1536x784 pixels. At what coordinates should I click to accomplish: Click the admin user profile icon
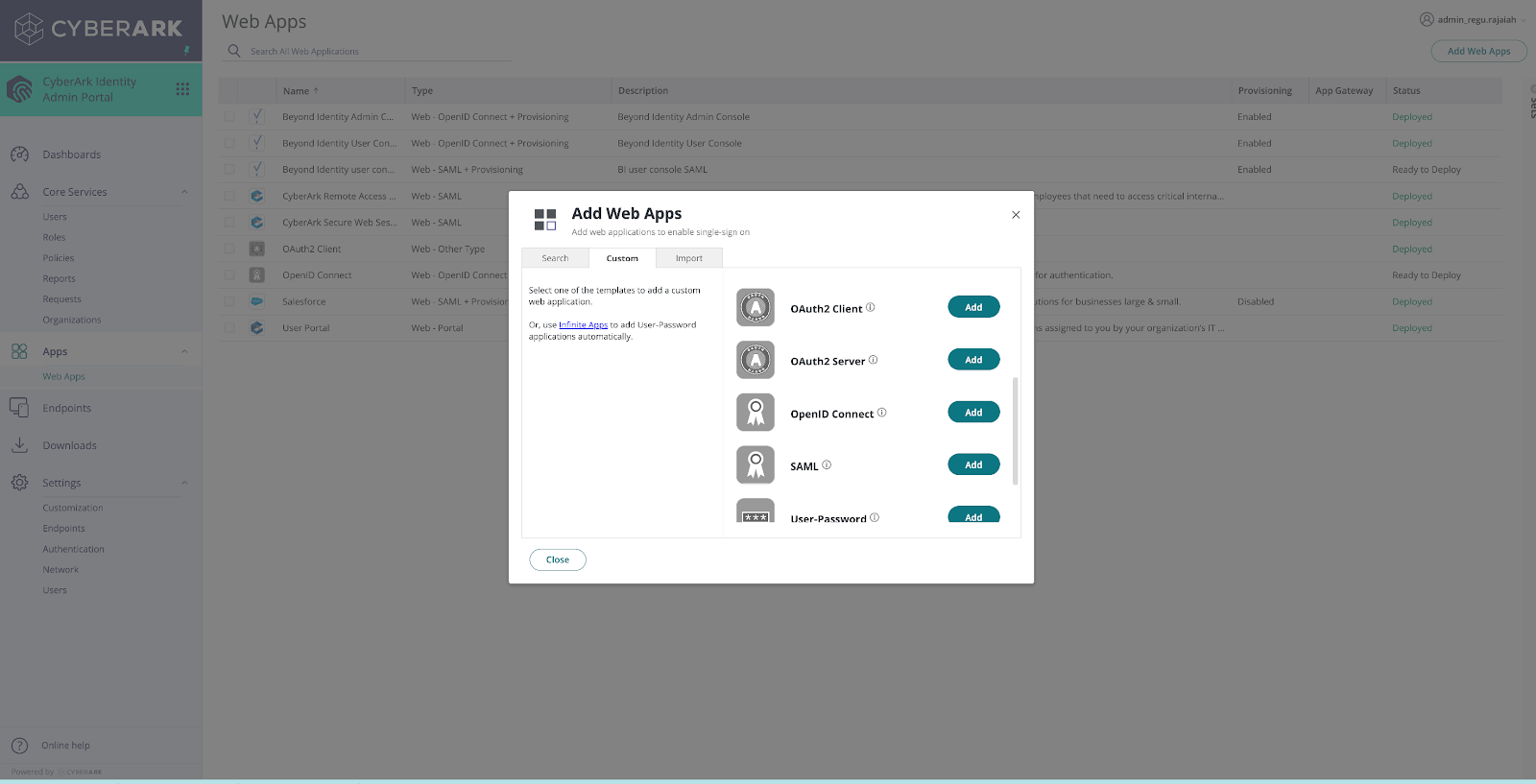1427,19
